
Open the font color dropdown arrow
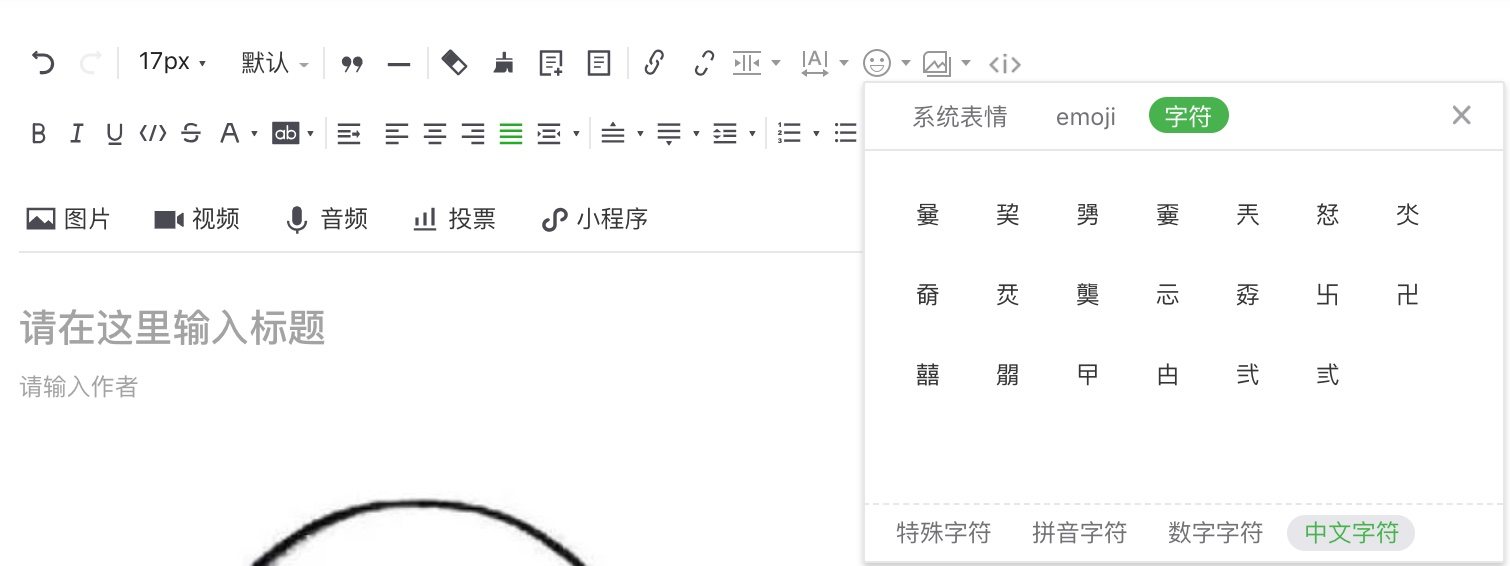(254, 134)
